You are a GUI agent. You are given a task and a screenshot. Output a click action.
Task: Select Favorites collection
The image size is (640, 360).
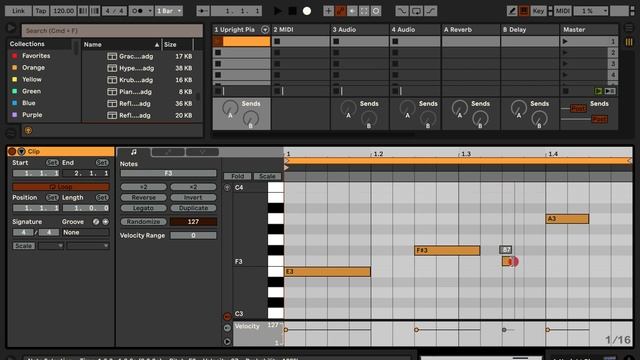coord(36,56)
